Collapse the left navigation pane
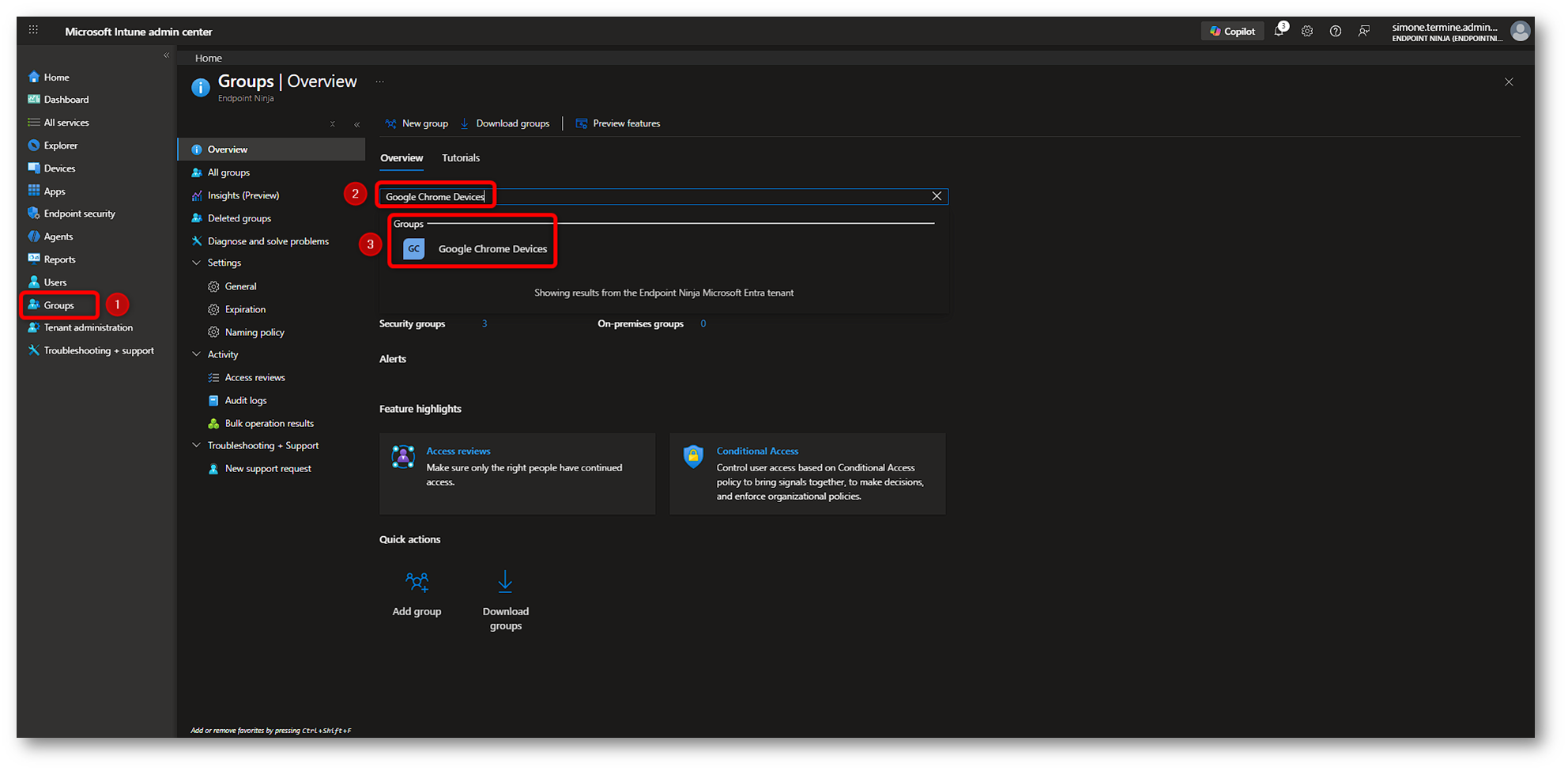This screenshot has width=1568, height=771. click(x=166, y=55)
